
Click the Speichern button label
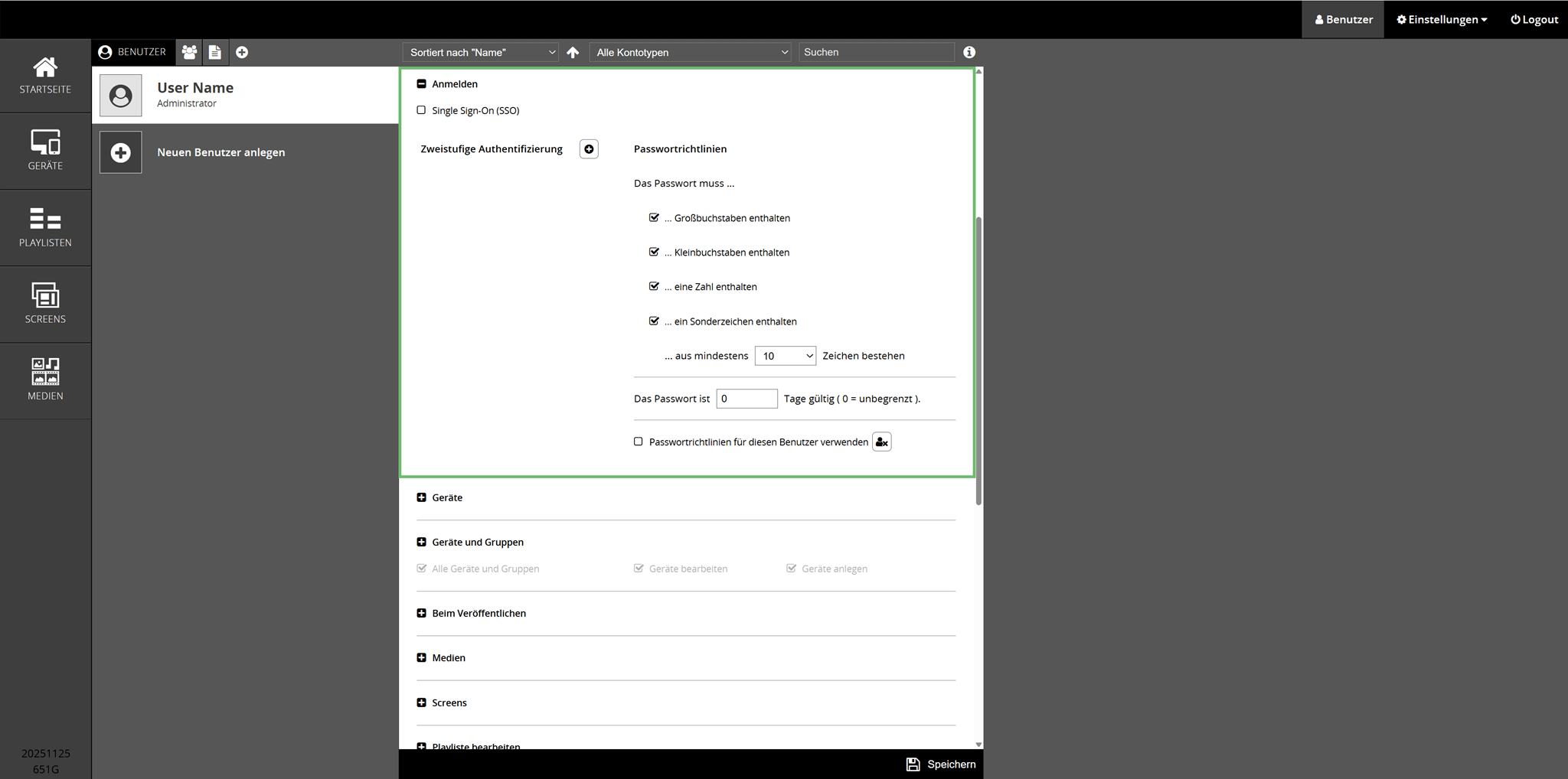pos(951,764)
